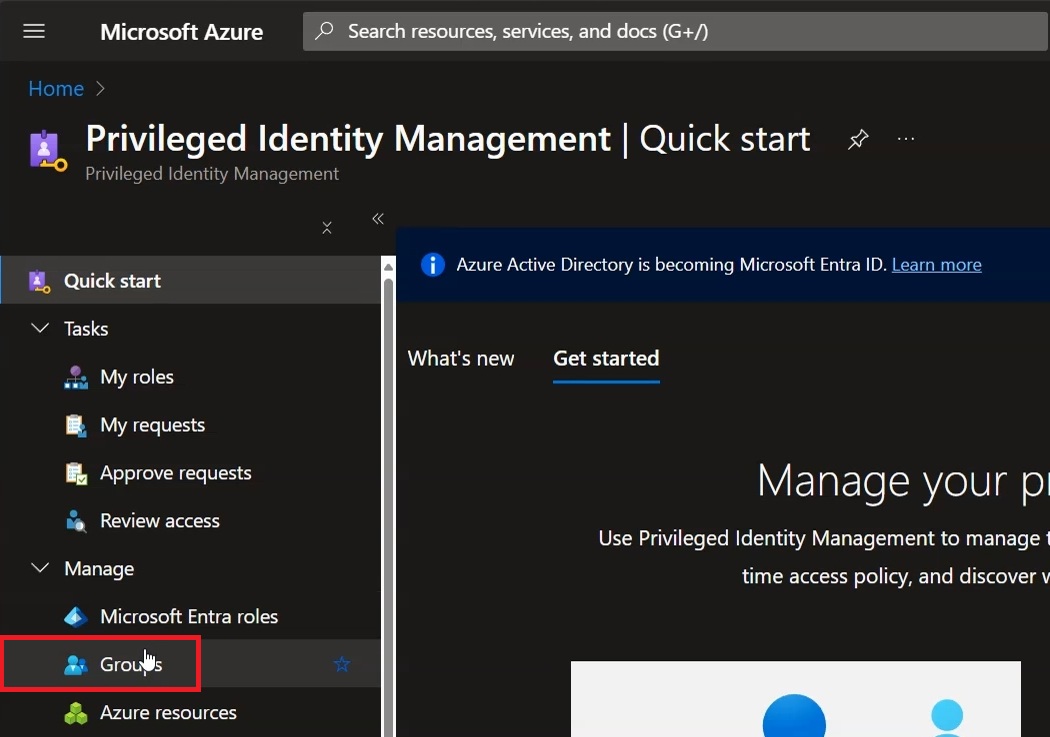Image resolution: width=1050 pixels, height=737 pixels.
Task: Switch to the Get started tab
Action: point(606,358)
